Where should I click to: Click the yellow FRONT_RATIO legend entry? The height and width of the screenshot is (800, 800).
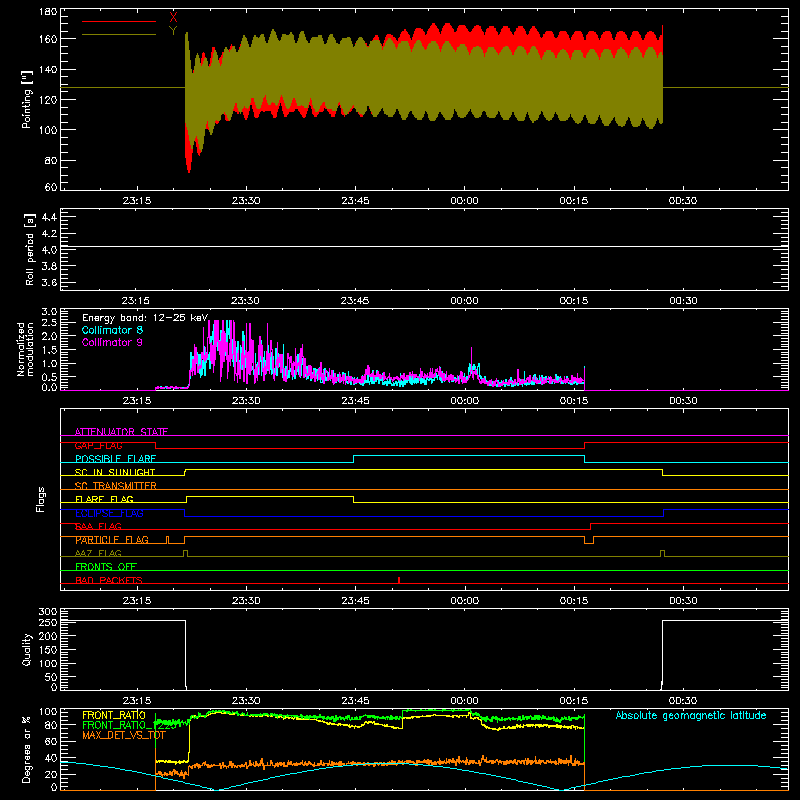click(x=114, y=715)
